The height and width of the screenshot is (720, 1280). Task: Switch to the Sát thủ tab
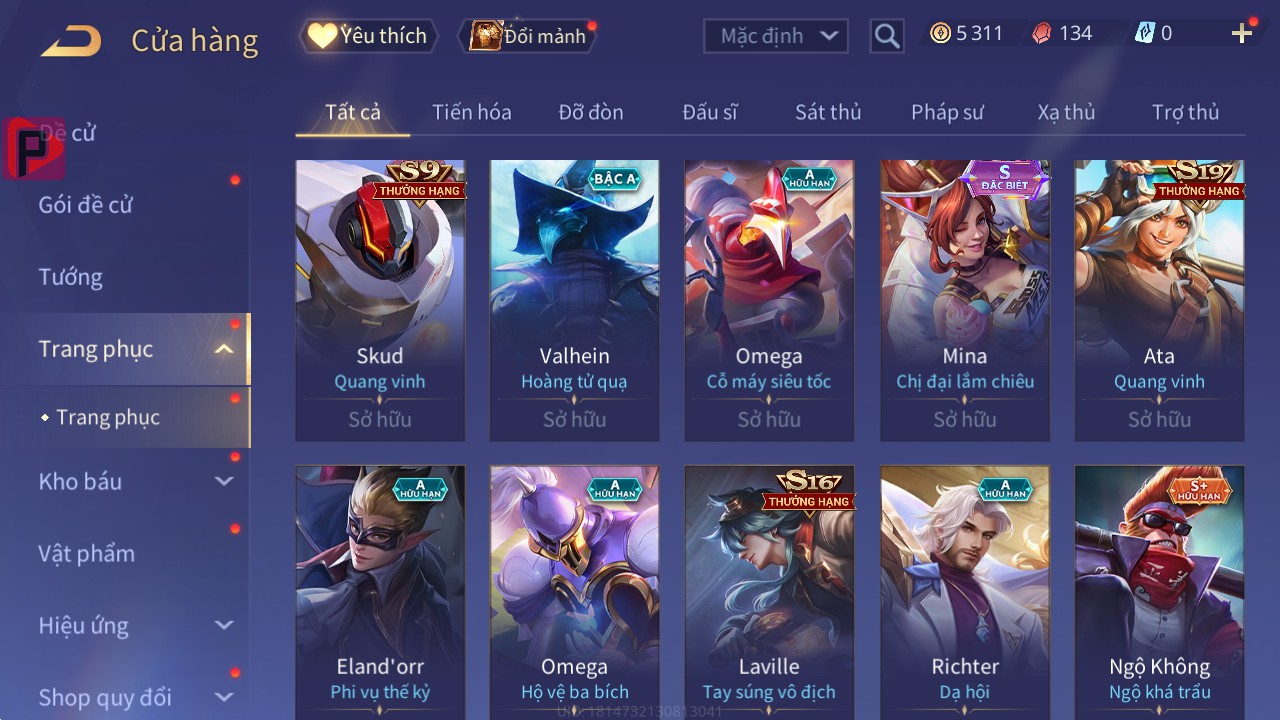pyautogui.click(x=828, y=112)
